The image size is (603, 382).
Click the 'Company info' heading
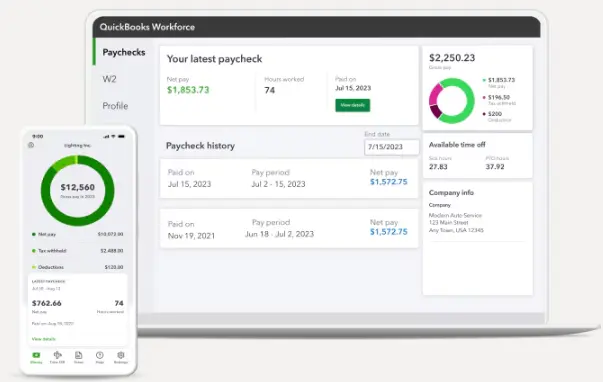click(451, 192)
